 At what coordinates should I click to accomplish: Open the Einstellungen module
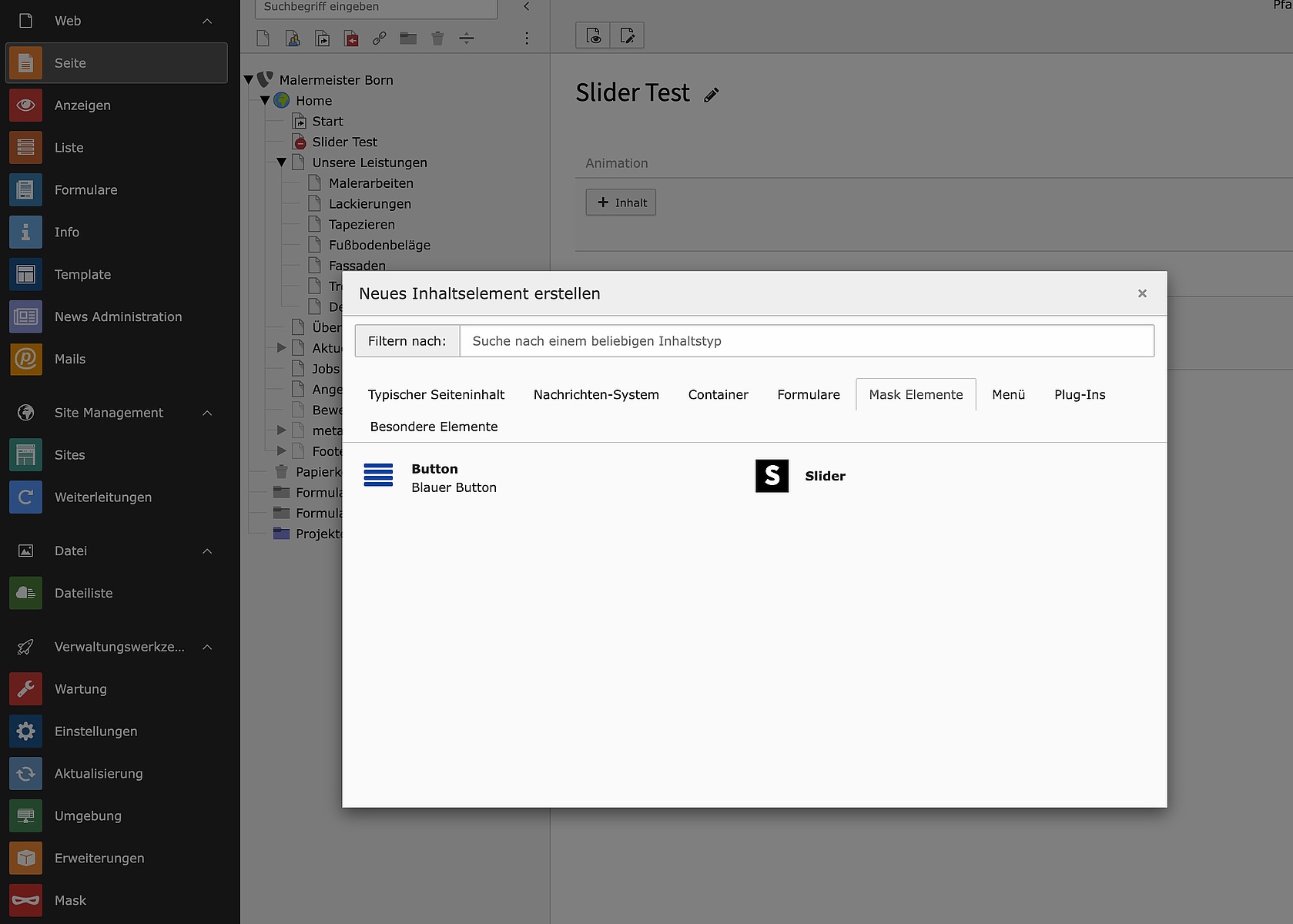pos(116,731)
